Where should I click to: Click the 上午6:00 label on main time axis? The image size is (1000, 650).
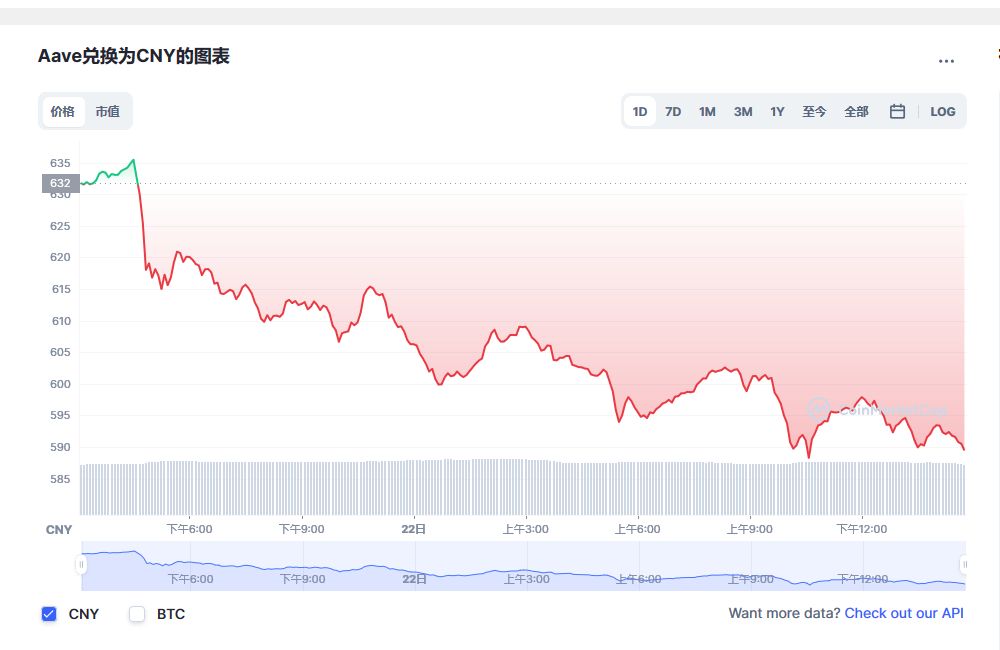638,529
